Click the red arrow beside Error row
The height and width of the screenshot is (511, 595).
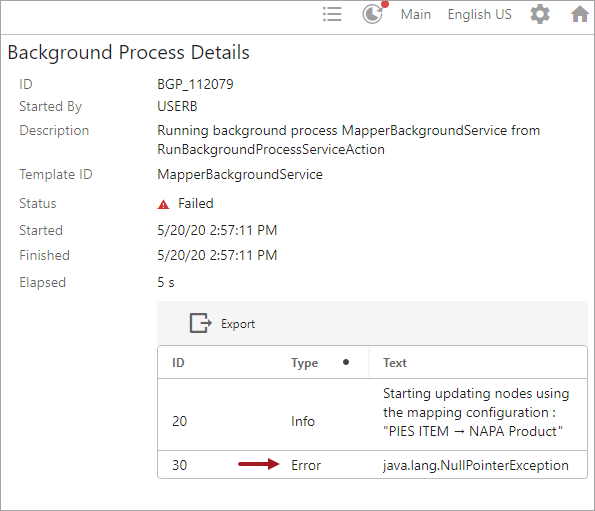tap(258, 464)
